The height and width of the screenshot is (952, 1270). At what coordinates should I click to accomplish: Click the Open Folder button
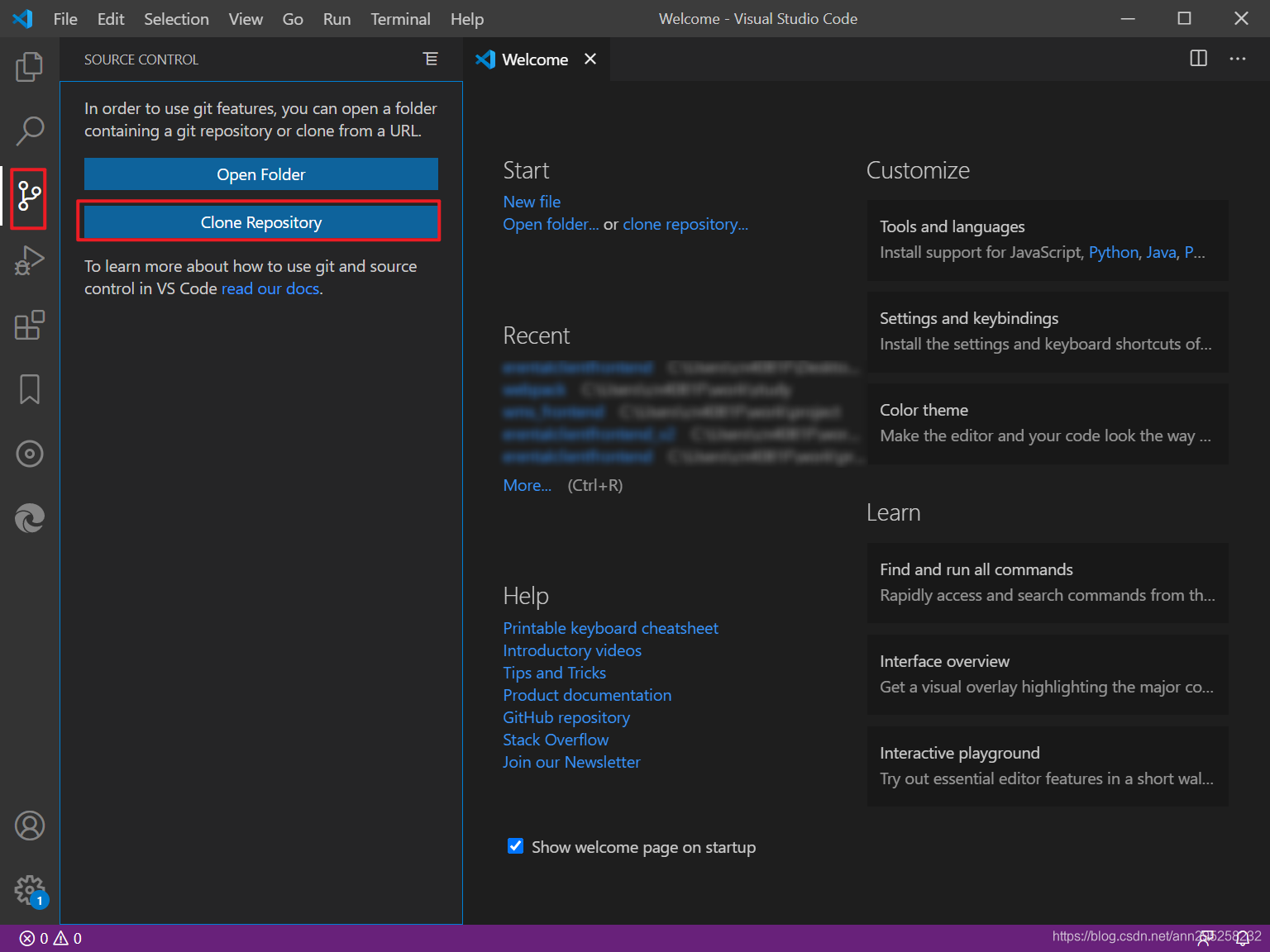(261, 174)
